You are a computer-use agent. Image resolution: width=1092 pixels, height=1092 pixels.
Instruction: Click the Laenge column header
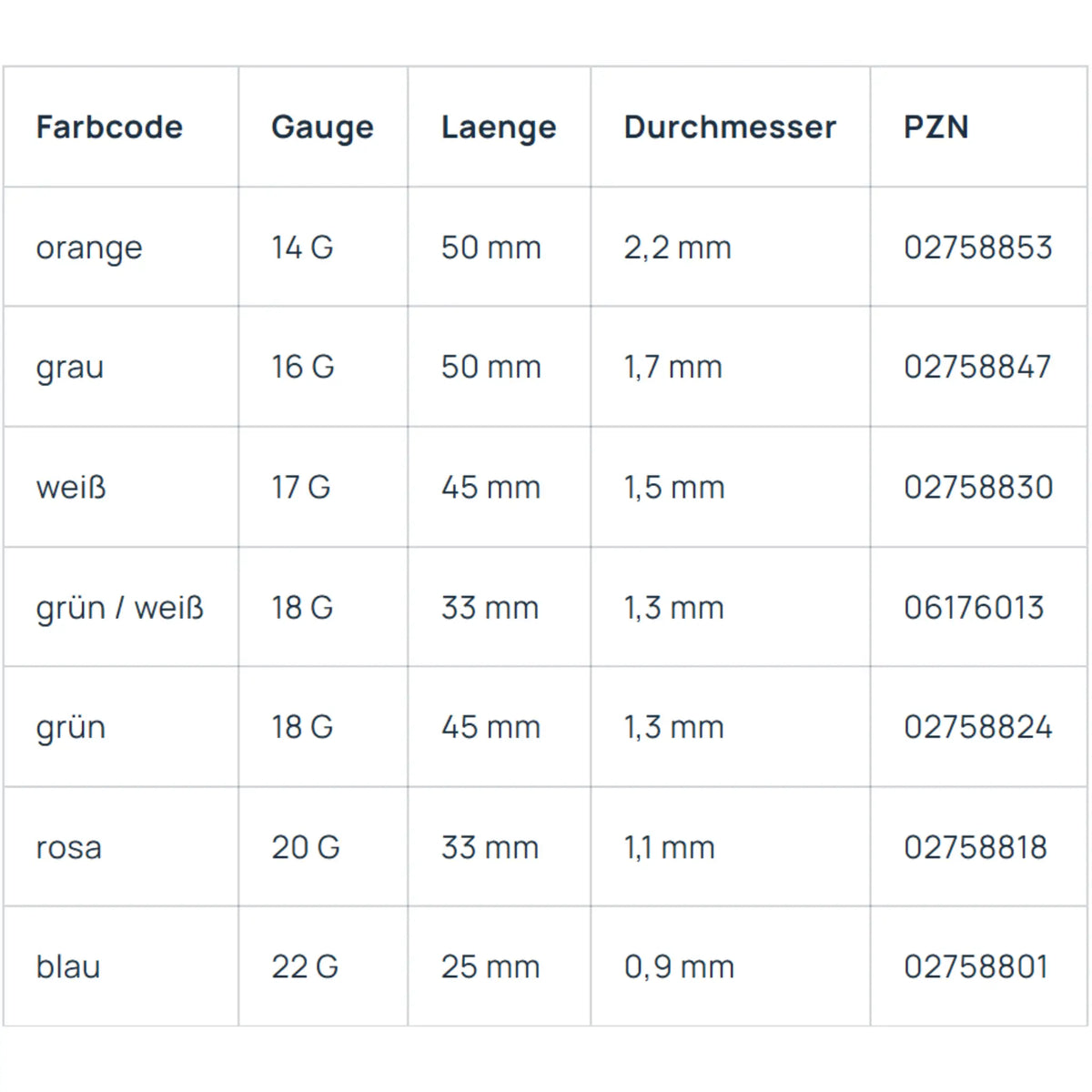pos(499,127)
